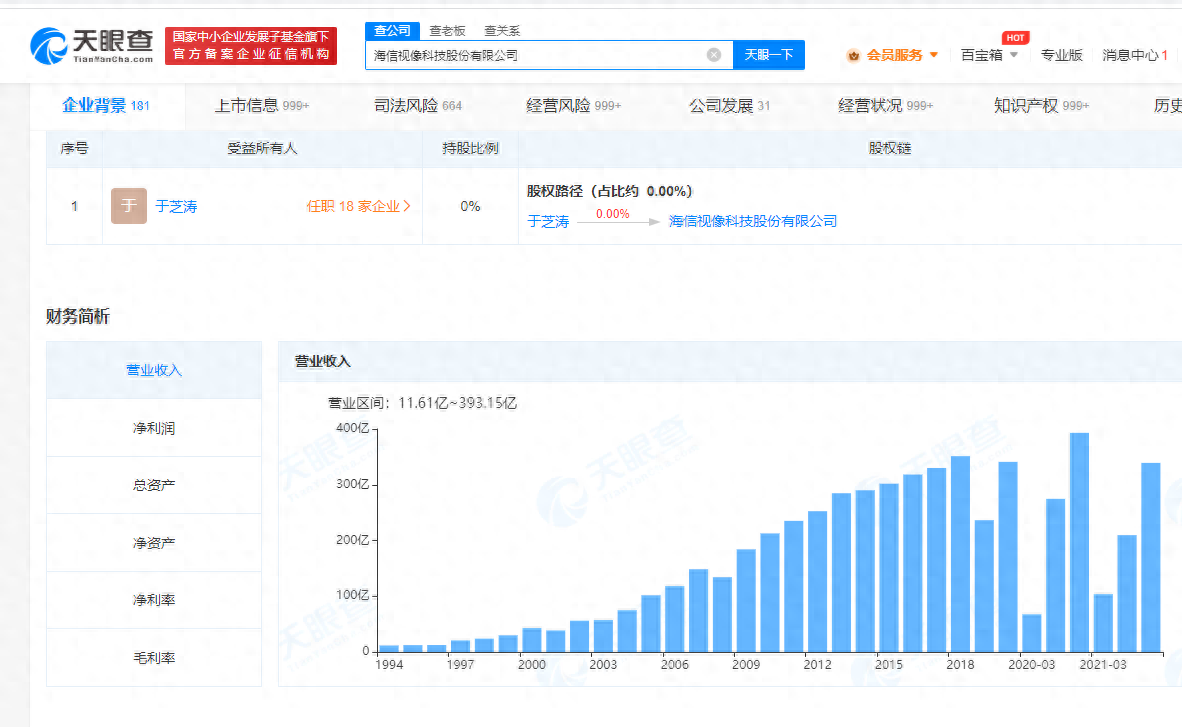
Task: Select the 查老板 search mode
Action: pos(447,31)
